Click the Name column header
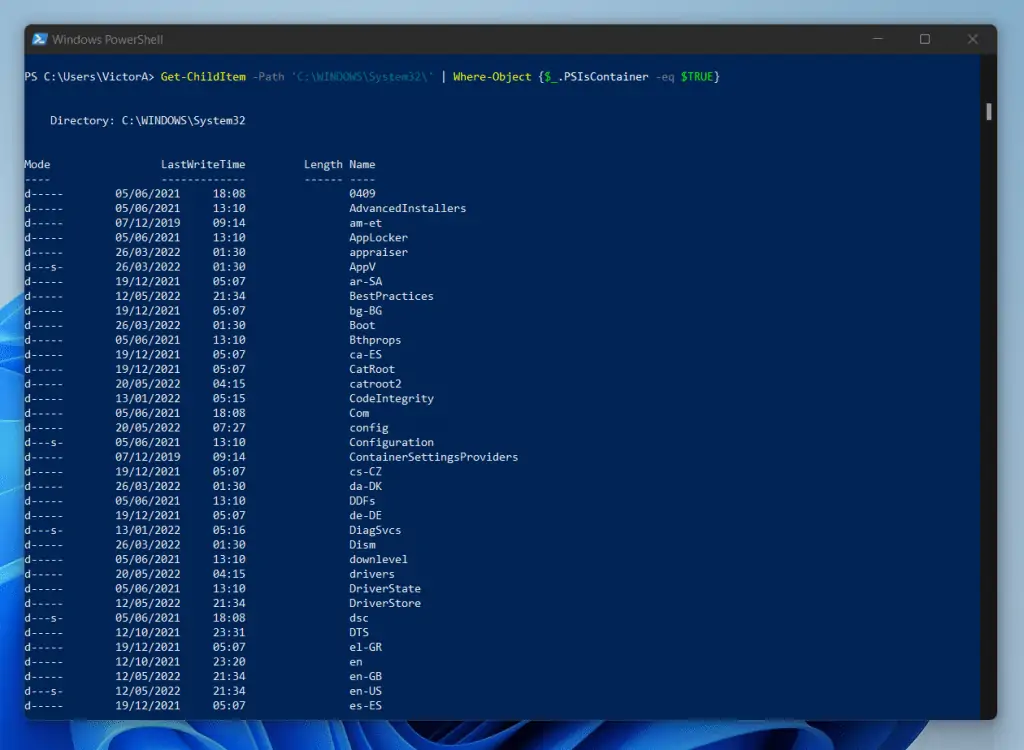The width and height of the screenshot is (1024, 750). (362, 165)
